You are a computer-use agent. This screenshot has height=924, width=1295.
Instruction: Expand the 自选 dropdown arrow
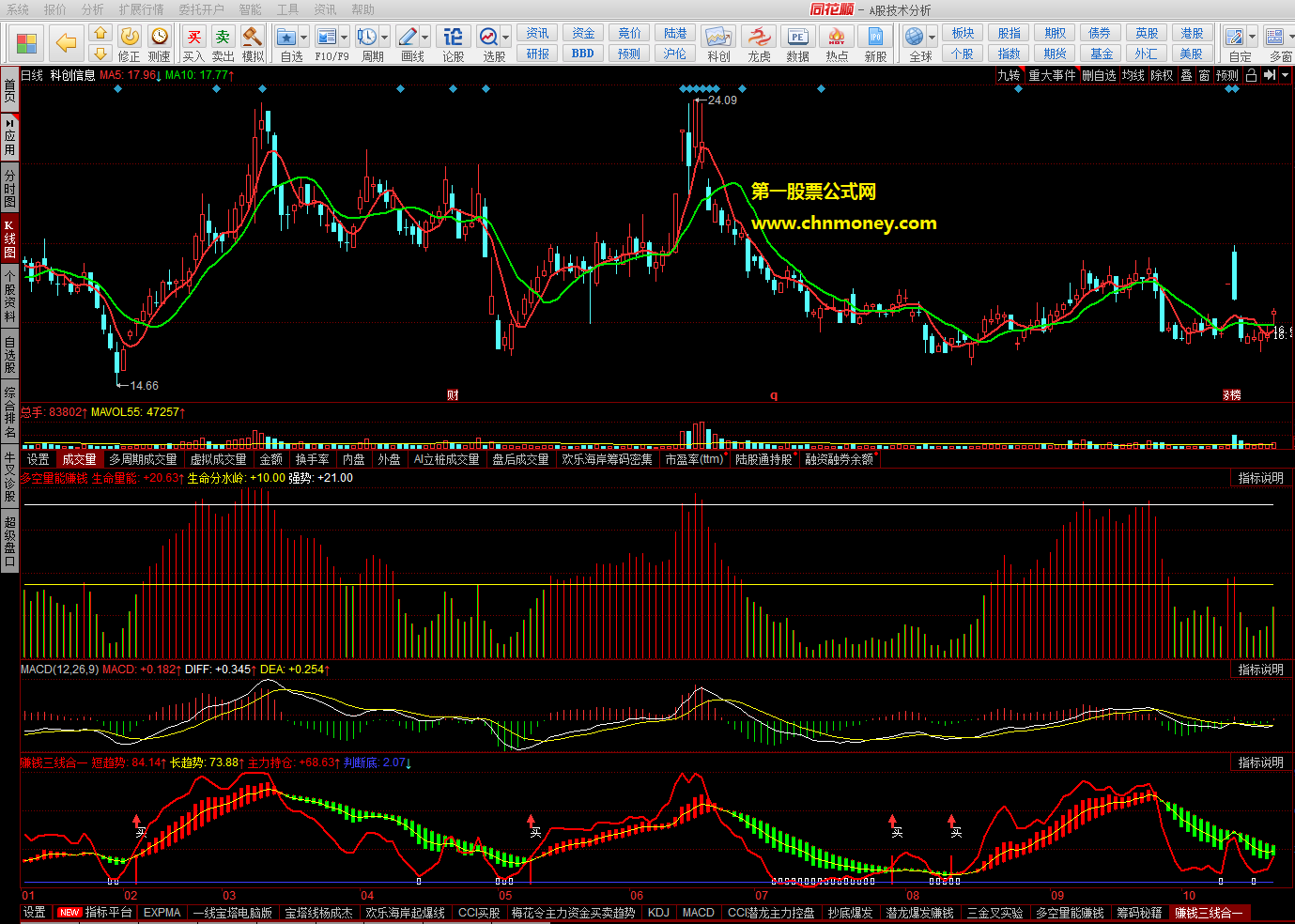pyautogui.click(x=303, y=38)
